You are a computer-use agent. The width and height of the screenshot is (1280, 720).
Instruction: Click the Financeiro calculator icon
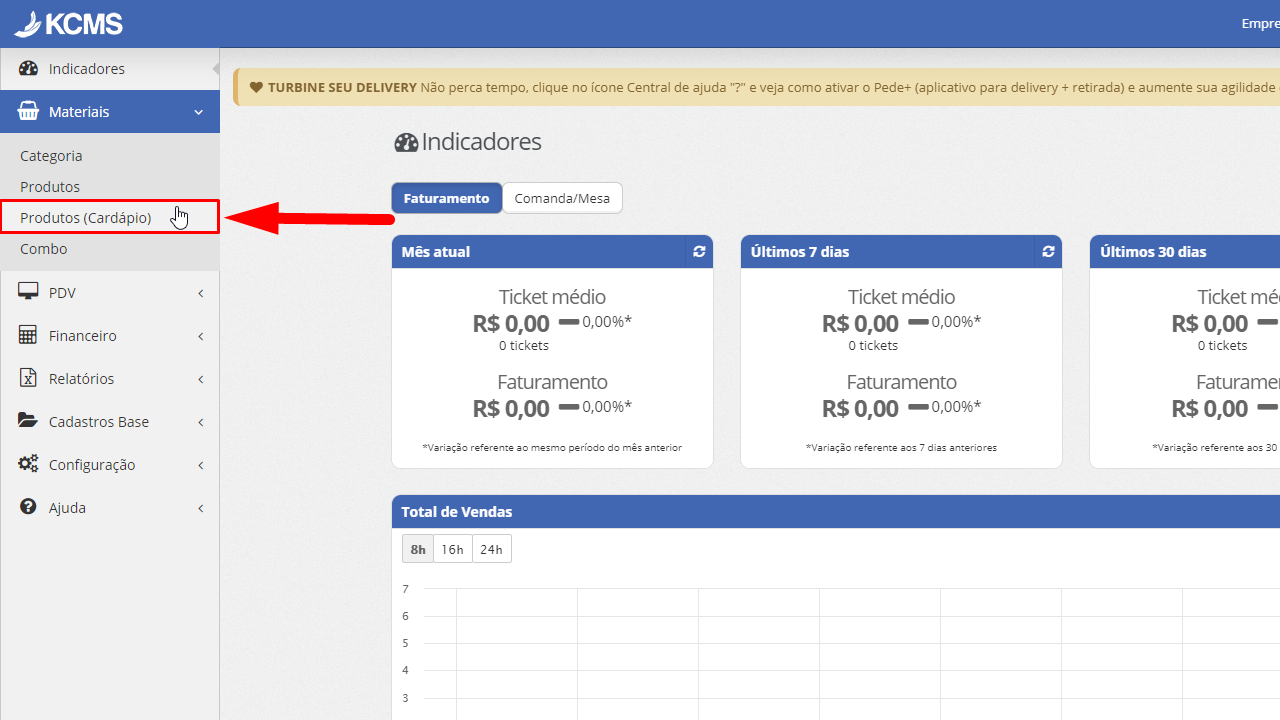click(29, 336)
